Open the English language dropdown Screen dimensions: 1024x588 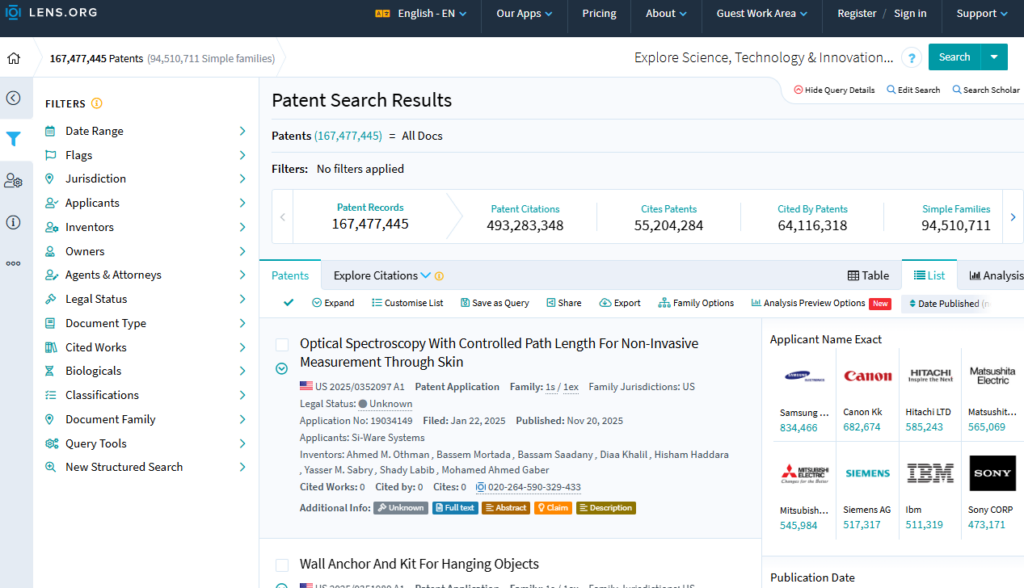click(x=419, y=14)
